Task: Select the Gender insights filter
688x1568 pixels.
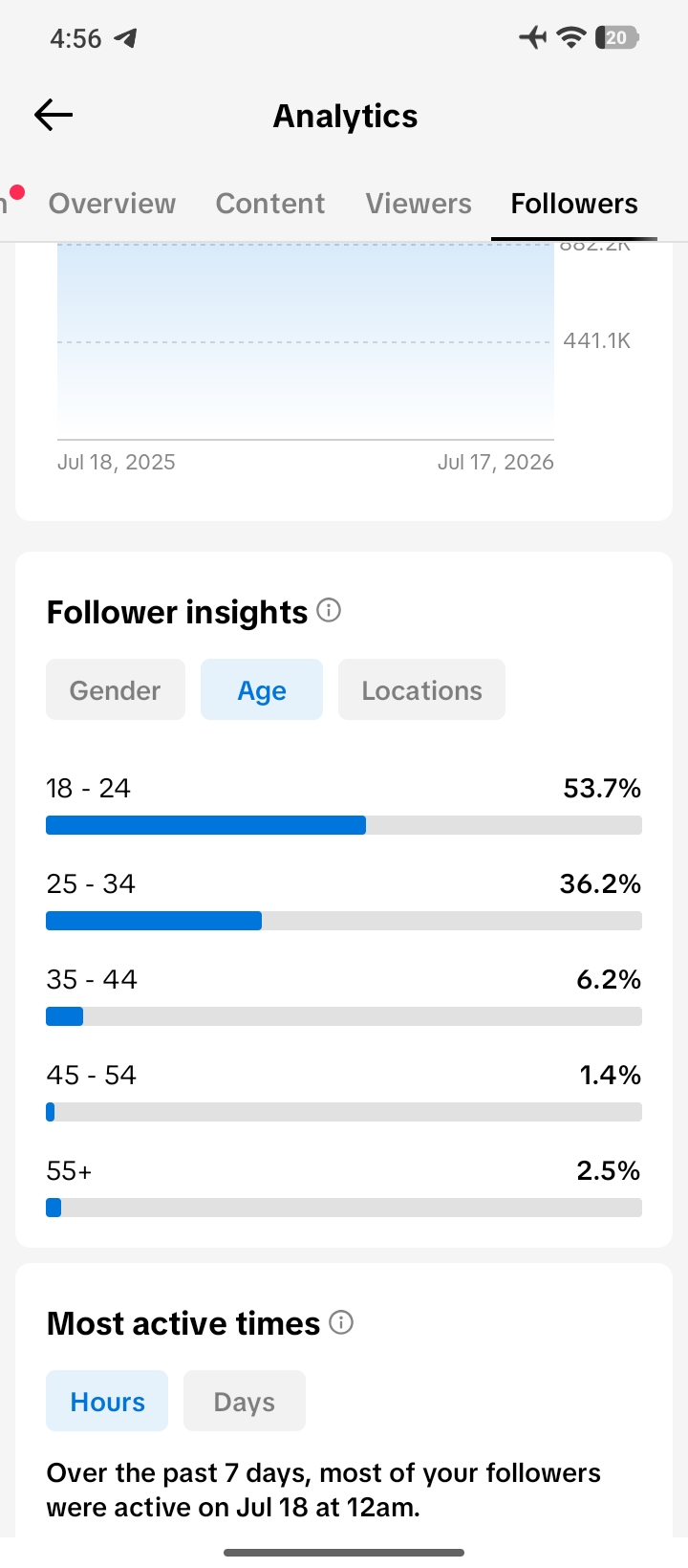Action: tap(116, 689)
